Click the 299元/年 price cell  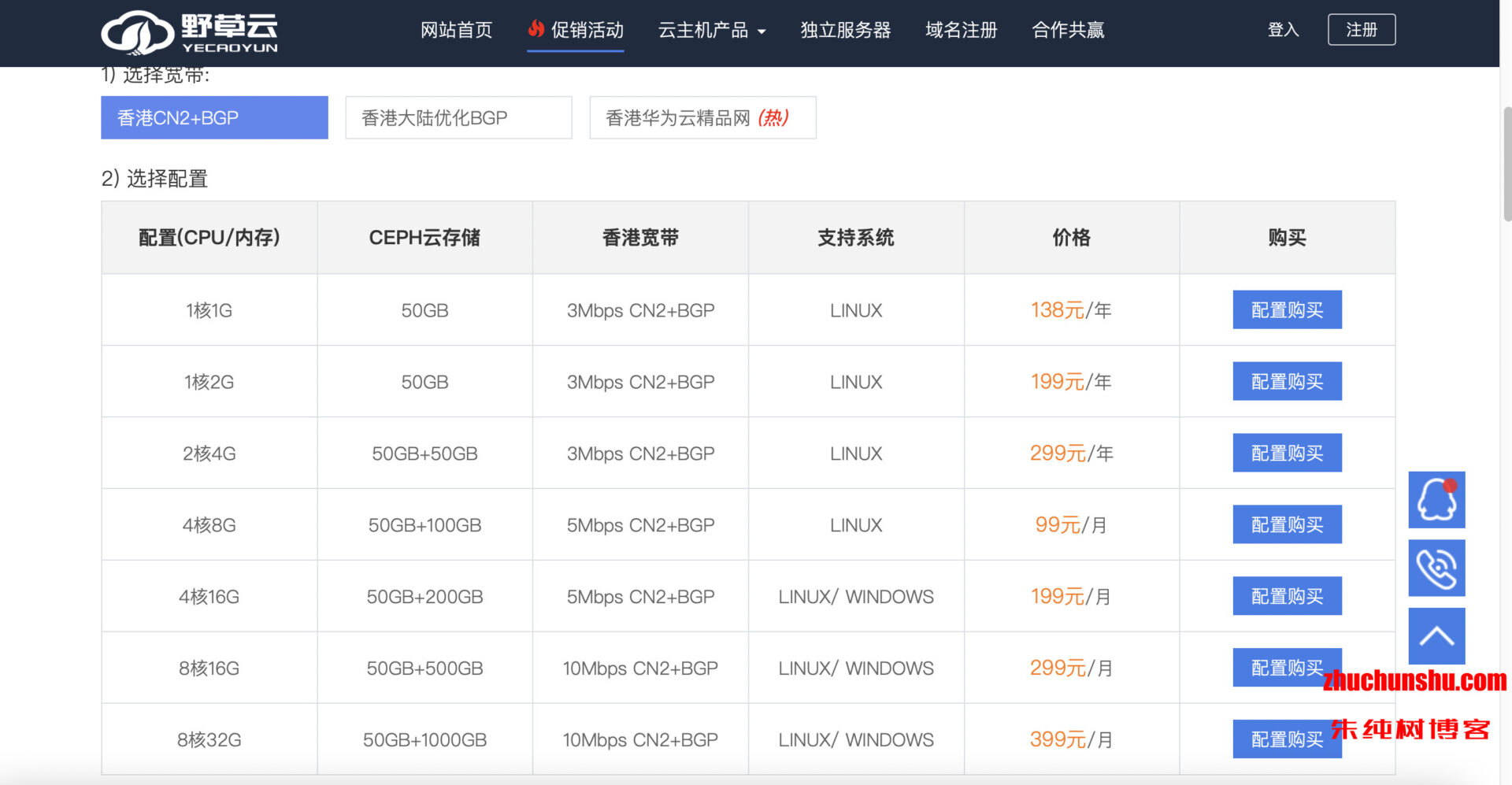(1071, 454)
